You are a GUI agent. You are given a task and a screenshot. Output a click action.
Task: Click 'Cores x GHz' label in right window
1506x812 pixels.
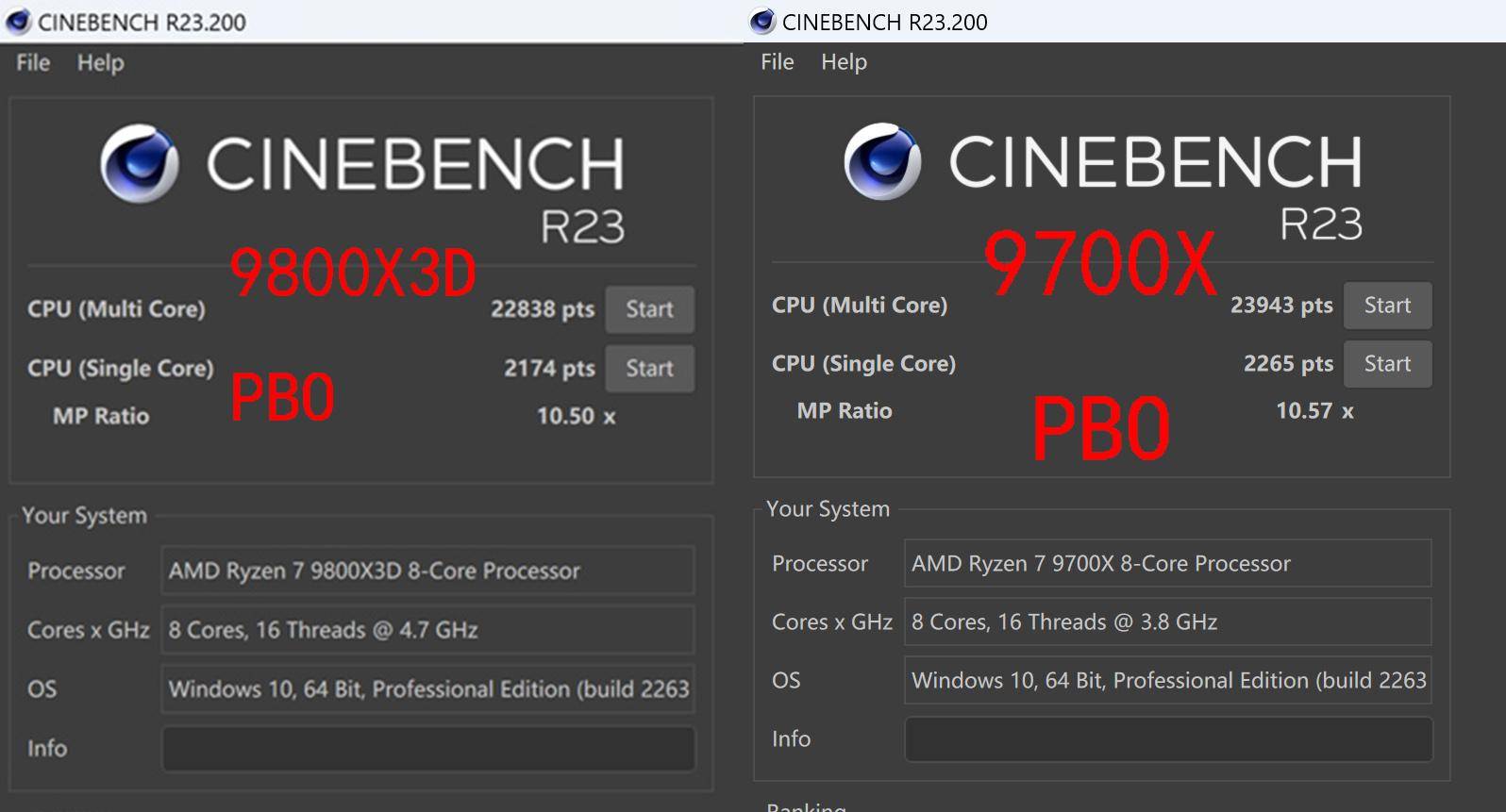coord(832,622)
